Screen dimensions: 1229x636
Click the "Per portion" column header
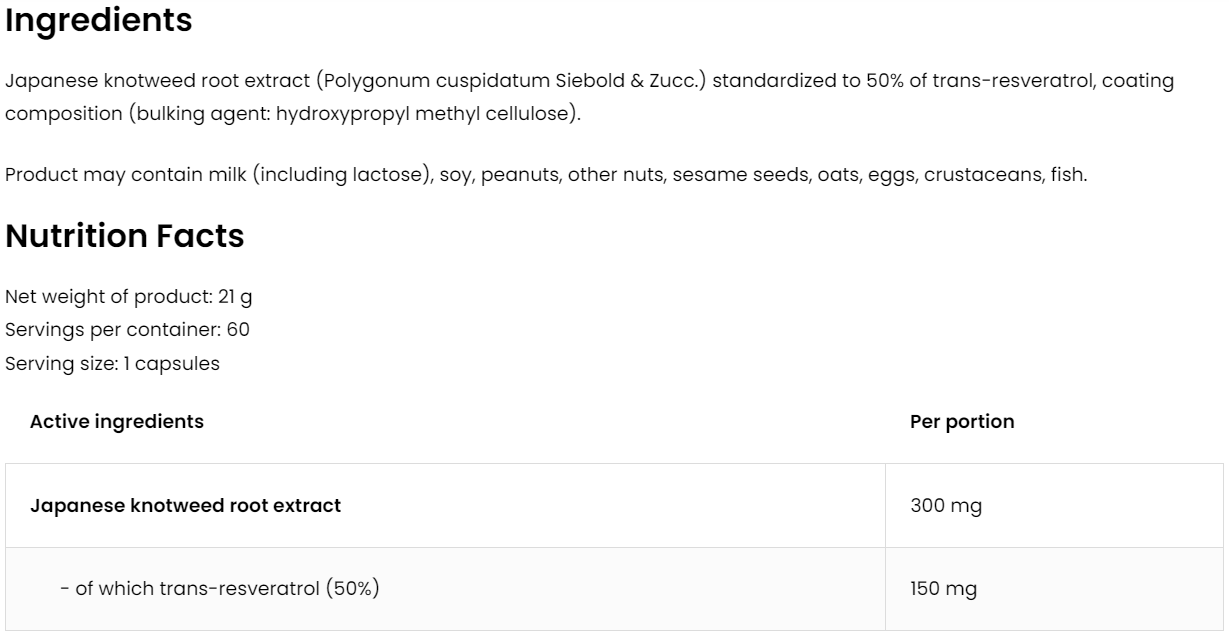962,422
